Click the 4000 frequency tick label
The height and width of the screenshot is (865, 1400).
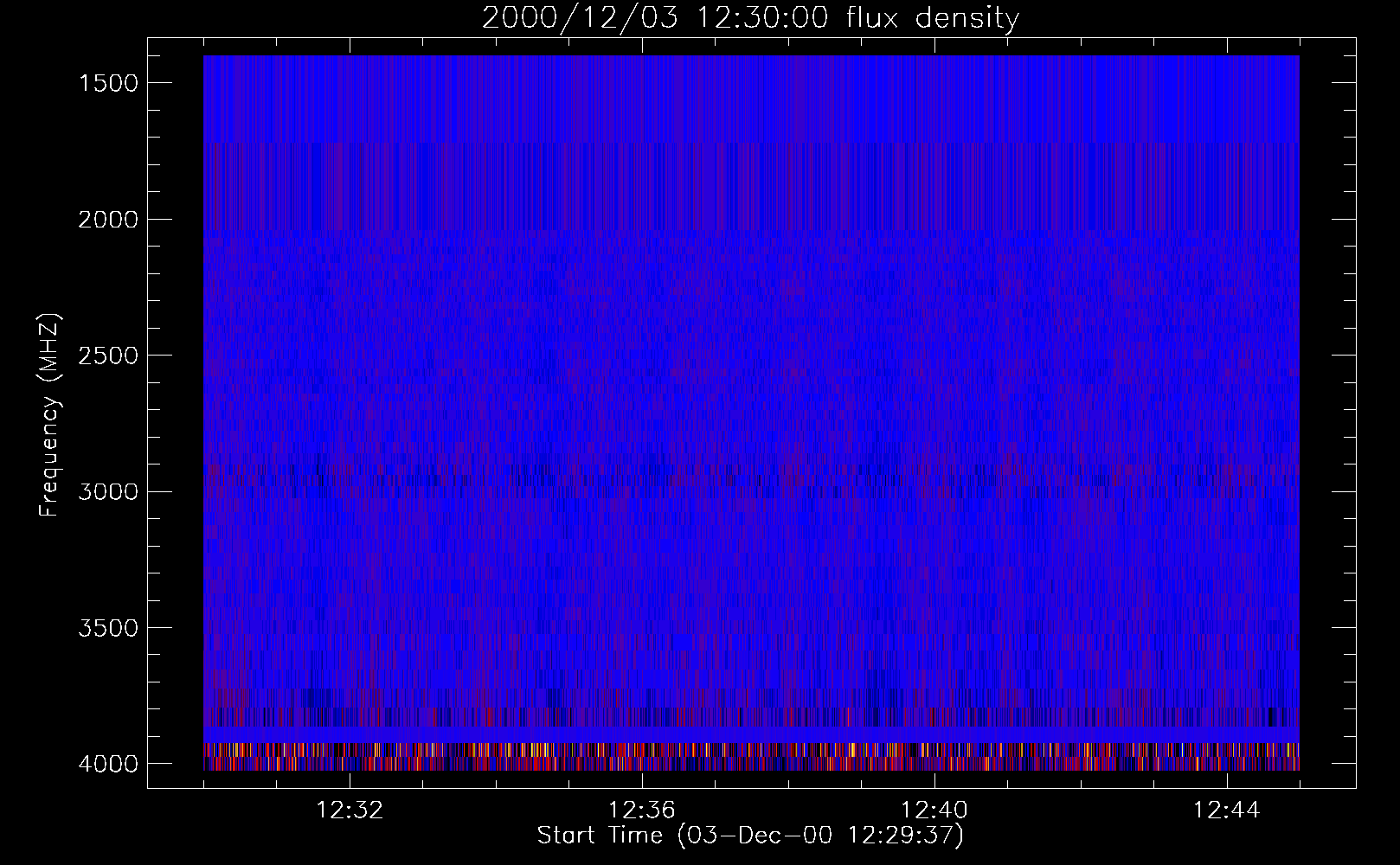(x=108, y=764)
